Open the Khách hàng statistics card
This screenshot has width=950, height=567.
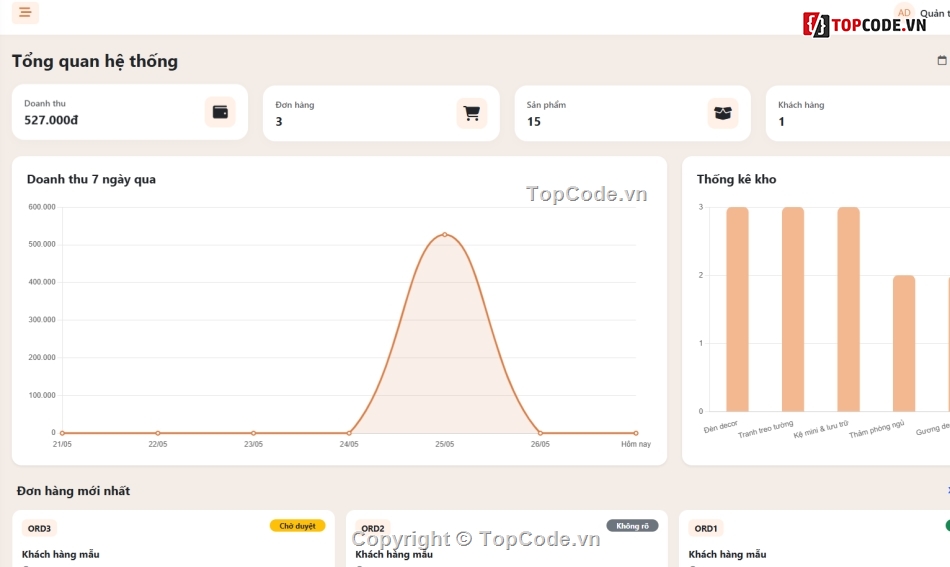click(x=858, y=113)
